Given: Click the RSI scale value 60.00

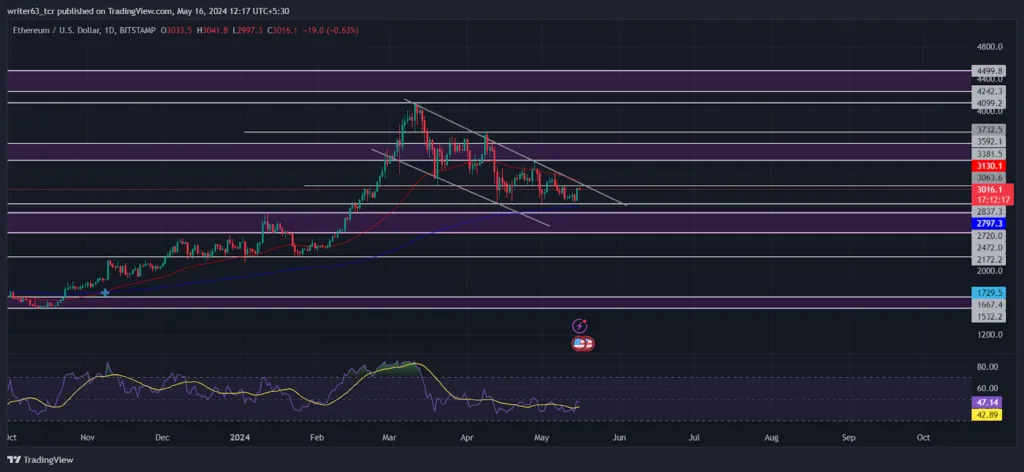Looking at the screenshot, I should click(987, 388).
